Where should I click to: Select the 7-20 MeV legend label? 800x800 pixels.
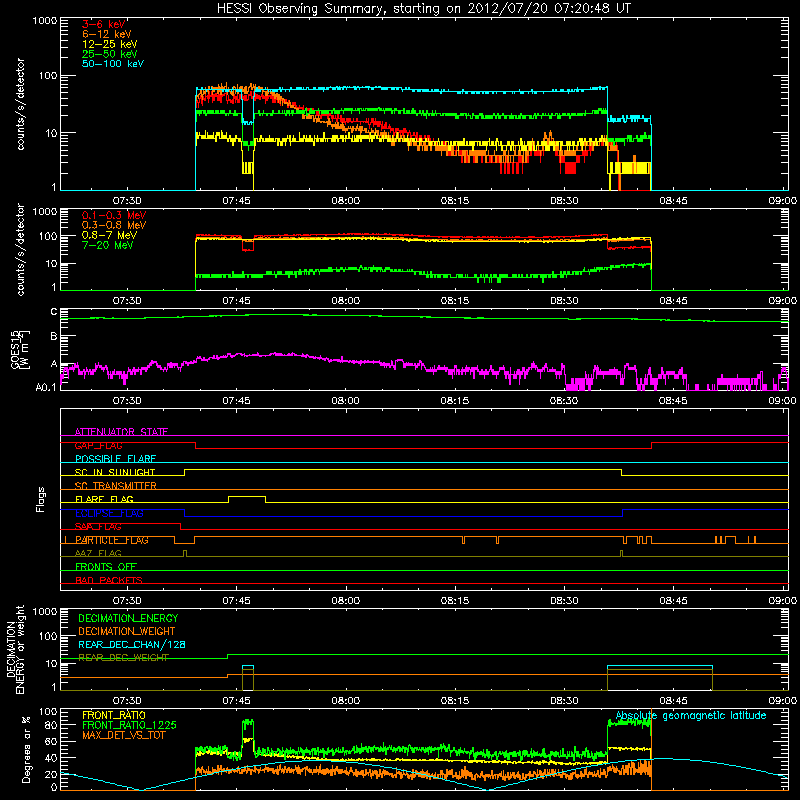click(x=107, y=245)
